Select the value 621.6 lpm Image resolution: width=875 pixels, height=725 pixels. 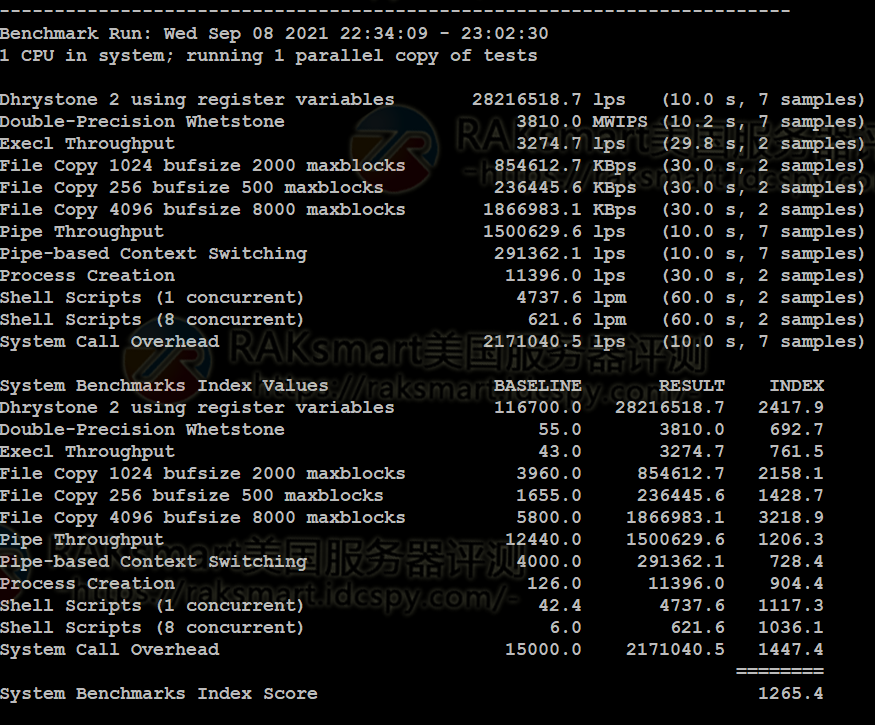tap(576, 320)
